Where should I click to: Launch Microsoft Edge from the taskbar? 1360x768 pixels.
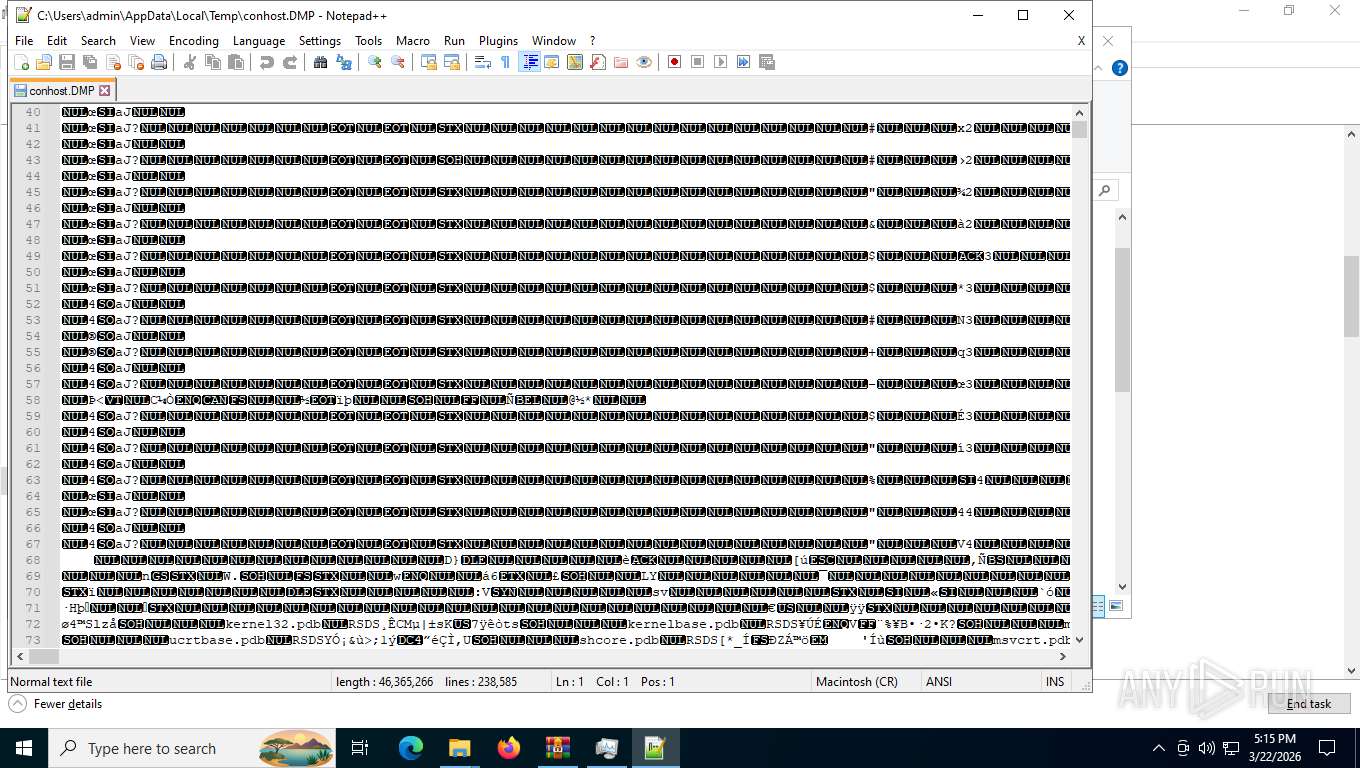coord(411,748)
